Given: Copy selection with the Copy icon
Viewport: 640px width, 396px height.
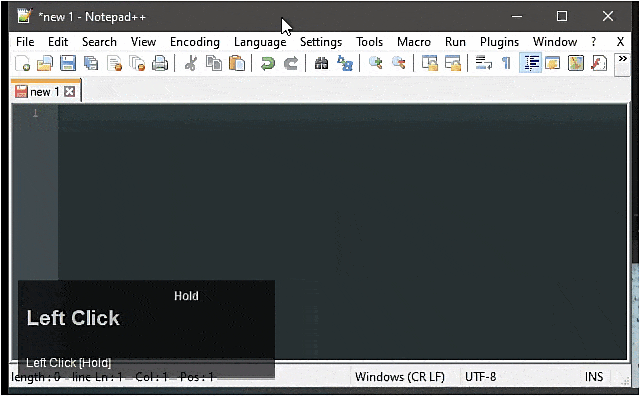Looking at the screenshot, I should click(213, 64).
